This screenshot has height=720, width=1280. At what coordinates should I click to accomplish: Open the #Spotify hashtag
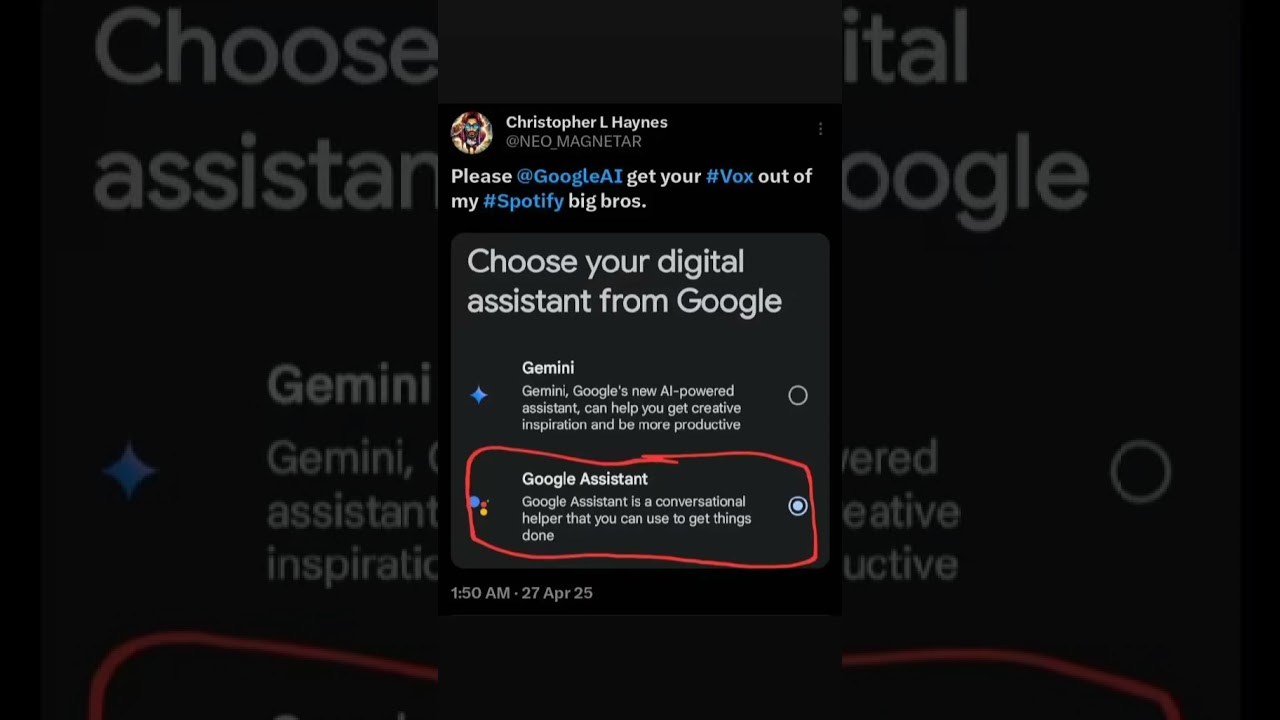pos(523,201)
